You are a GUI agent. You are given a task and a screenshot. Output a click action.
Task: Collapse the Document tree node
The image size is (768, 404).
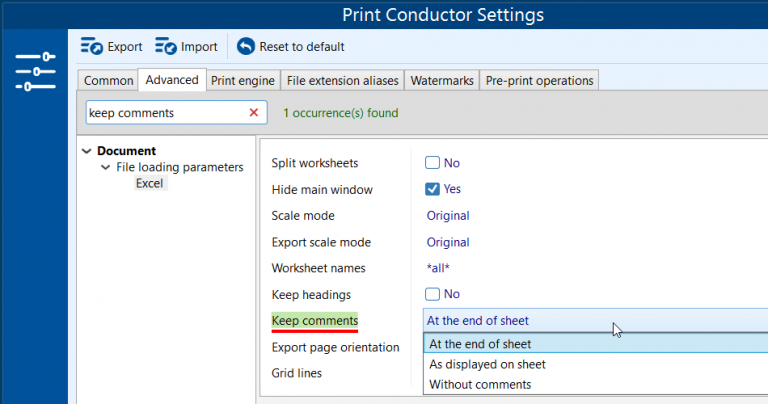pos(87,152)
